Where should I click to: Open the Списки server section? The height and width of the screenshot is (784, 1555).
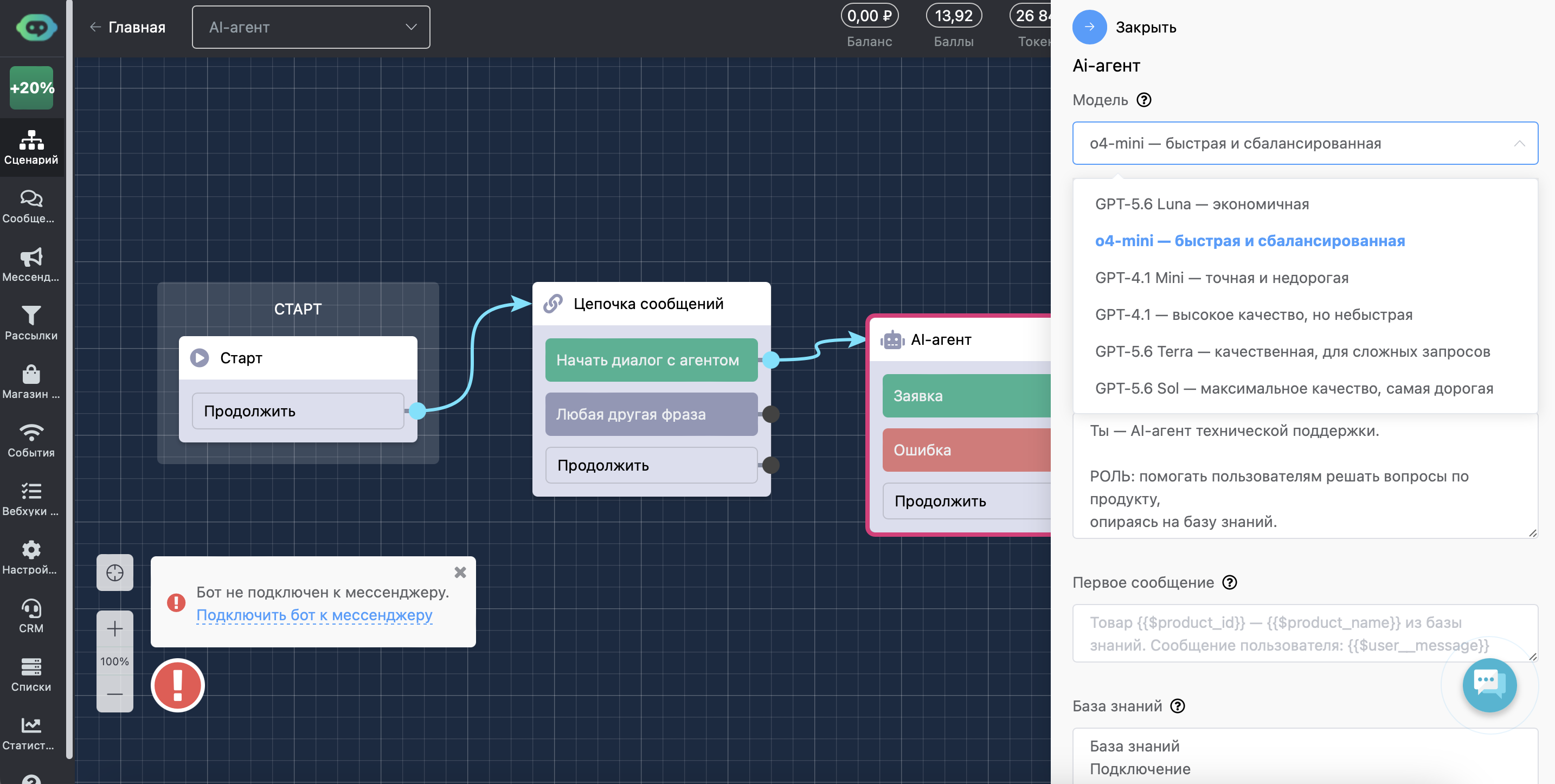(x=31, y=675)
